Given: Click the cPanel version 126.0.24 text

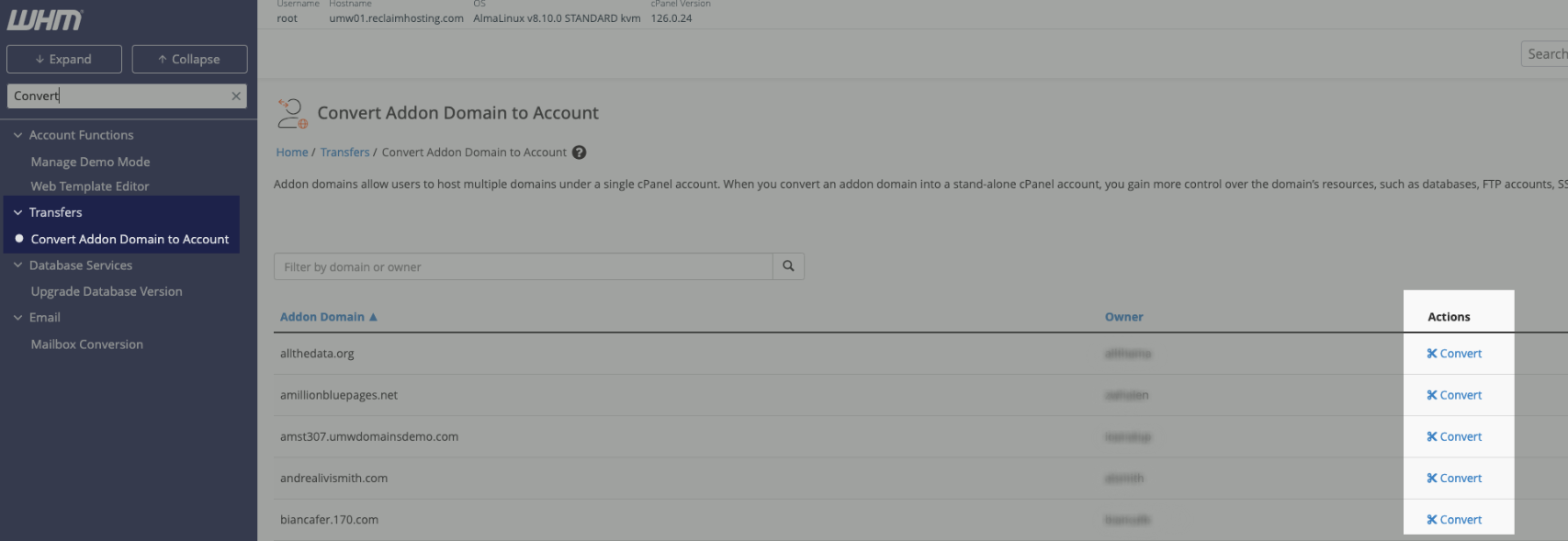Looking at the screenshot, I should click(671, 18).
